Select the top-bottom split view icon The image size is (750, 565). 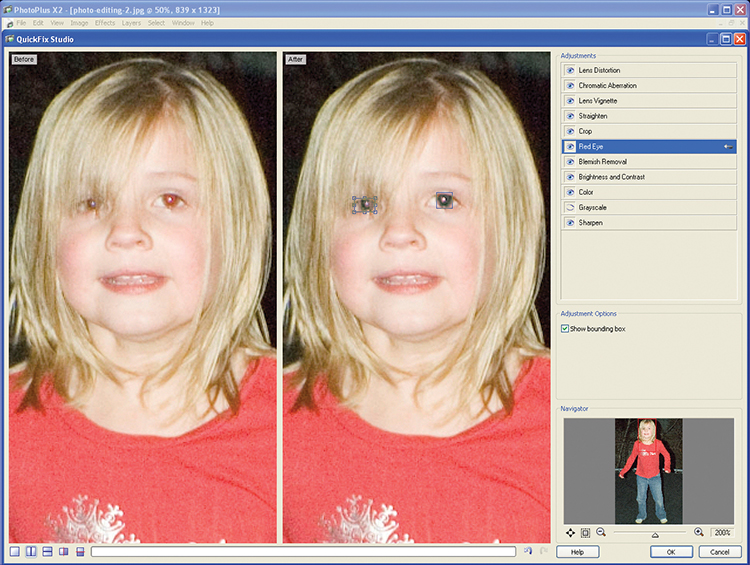(47, 552)
